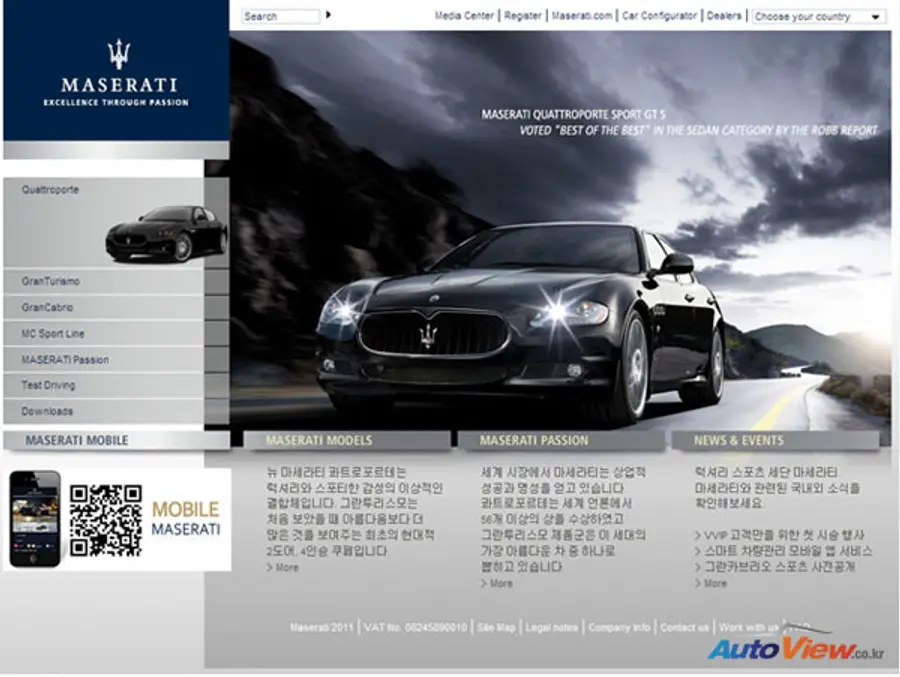Viewport: 900px width, 677px height.
Task: Open the Choose your country dropdown
Action: coord(818,17)
